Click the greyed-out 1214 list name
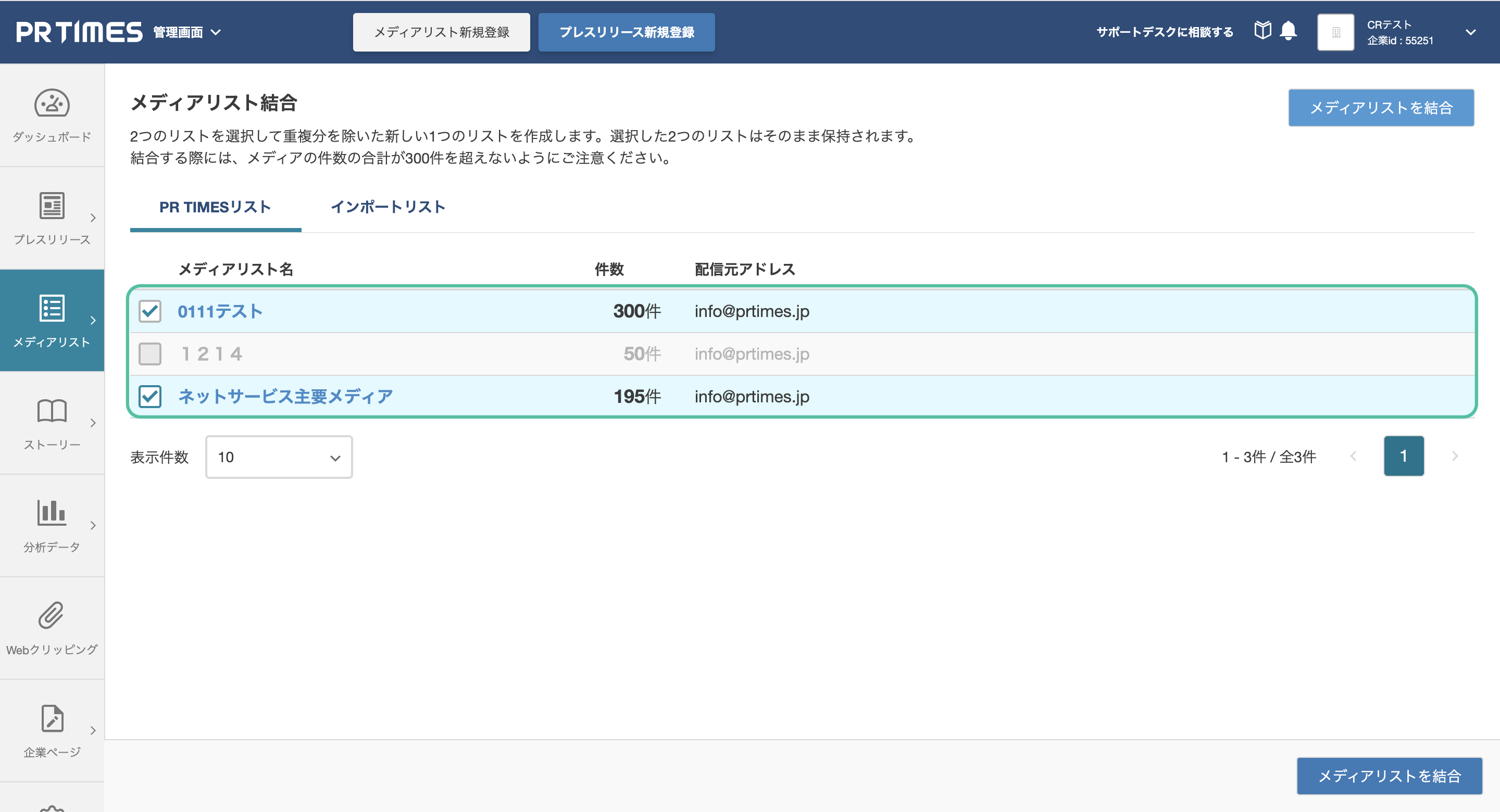Screen dimensions: 1500x812 coord(211,354)
